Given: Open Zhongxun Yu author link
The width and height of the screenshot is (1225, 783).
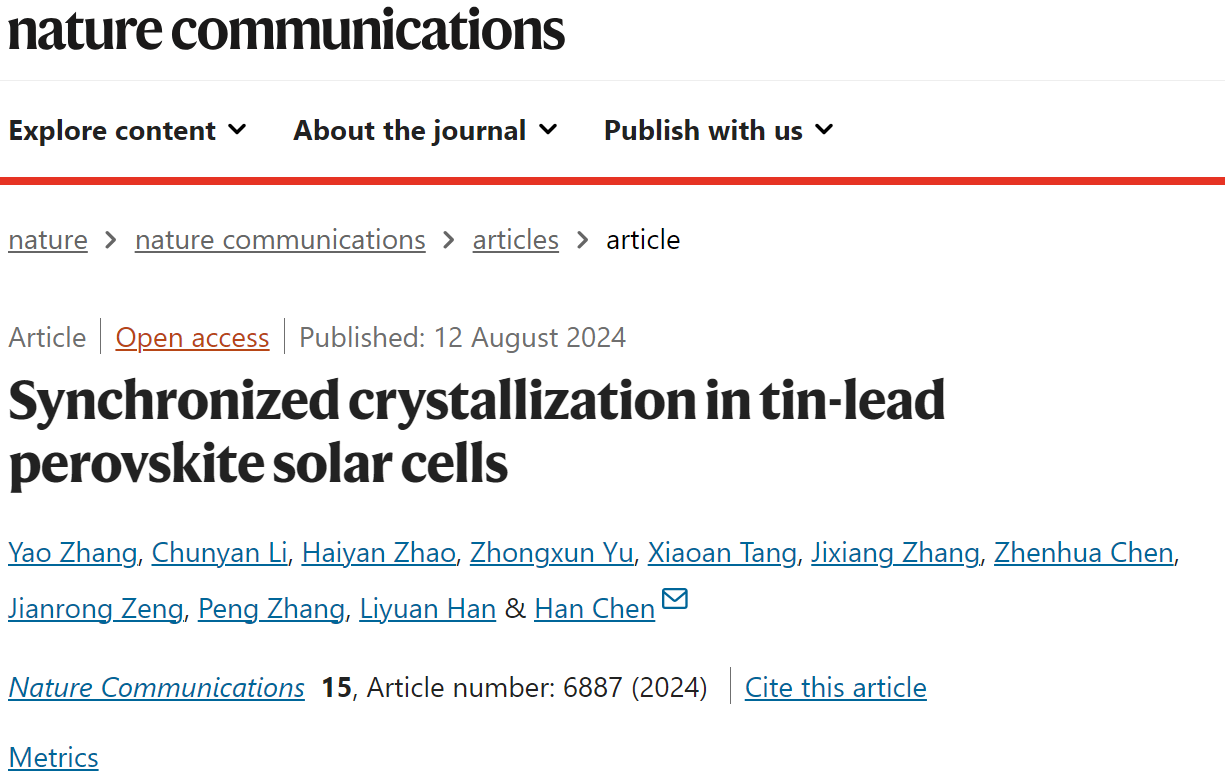Looking at the screenshot, I should (552, 553).
